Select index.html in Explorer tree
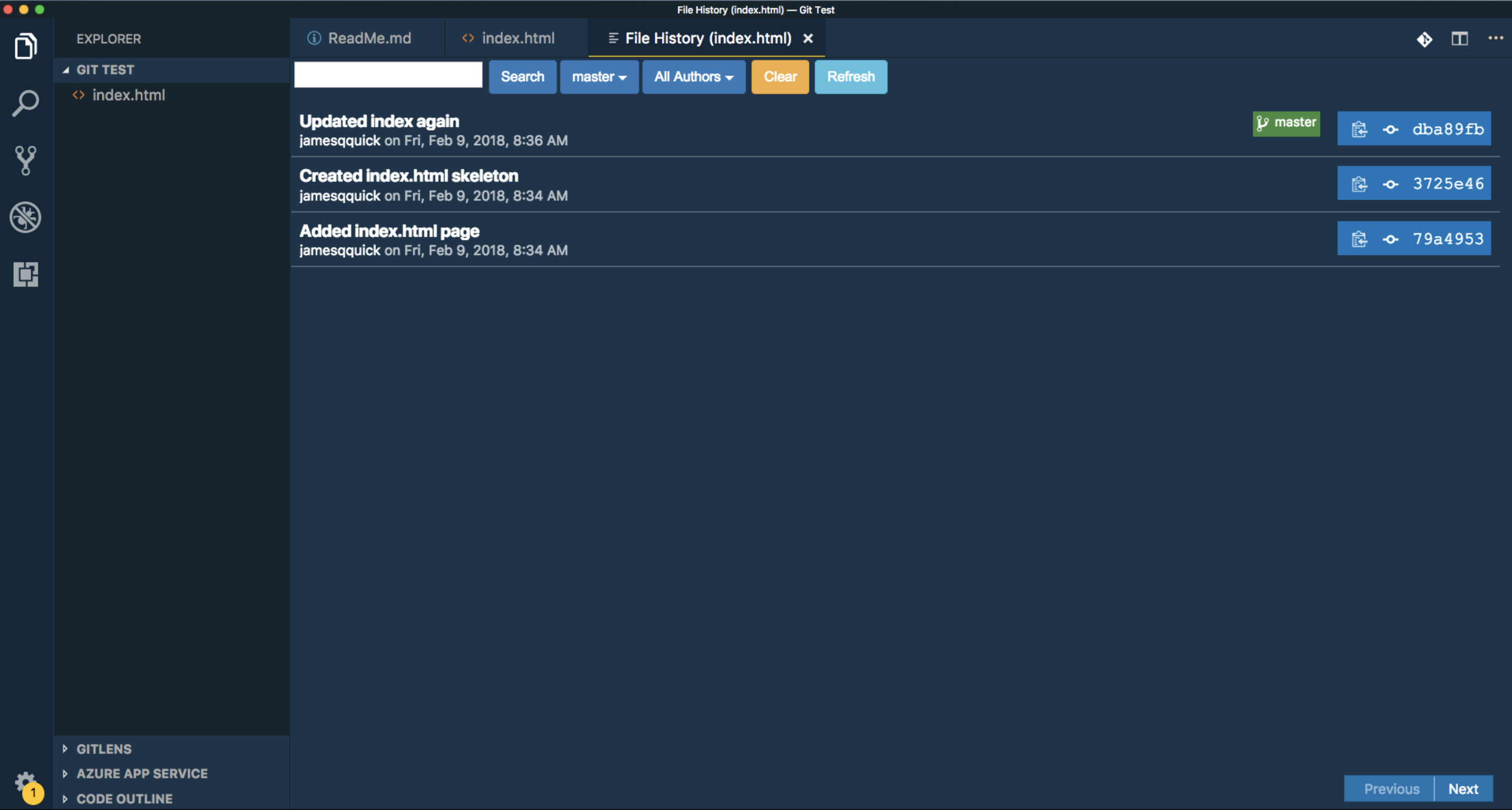 coord(129,94)
